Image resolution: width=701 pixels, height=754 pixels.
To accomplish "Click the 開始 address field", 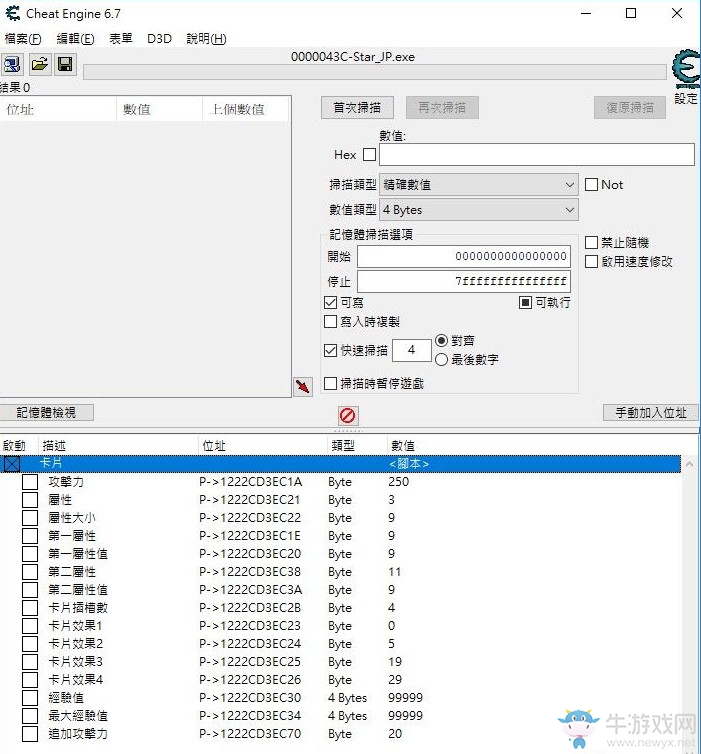I will [x=463, y=256].
